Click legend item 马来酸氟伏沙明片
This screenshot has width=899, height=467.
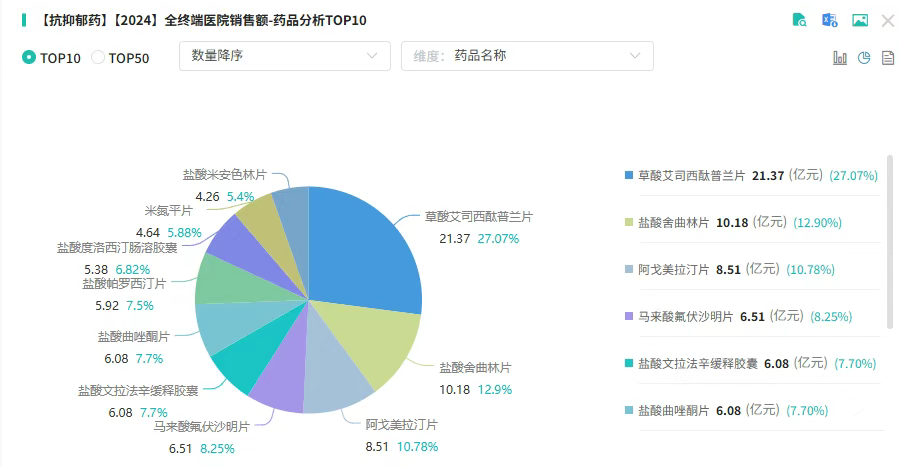click(738, 316)
